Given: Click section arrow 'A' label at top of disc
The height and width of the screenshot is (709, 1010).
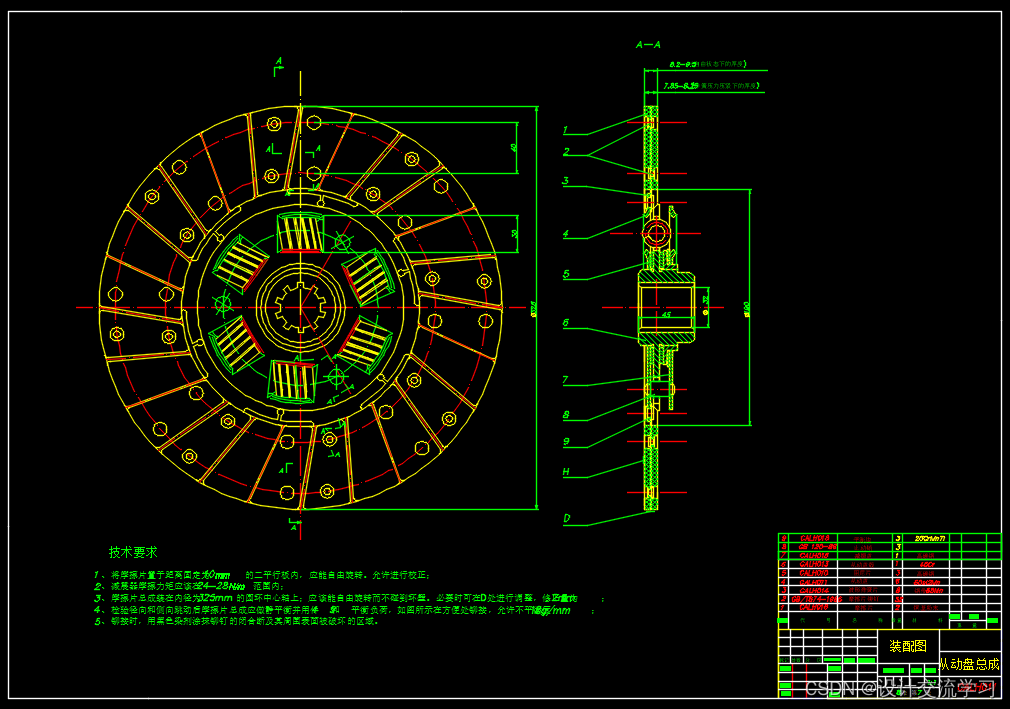Looking at the screenshot, I should [x=279, y=61].
